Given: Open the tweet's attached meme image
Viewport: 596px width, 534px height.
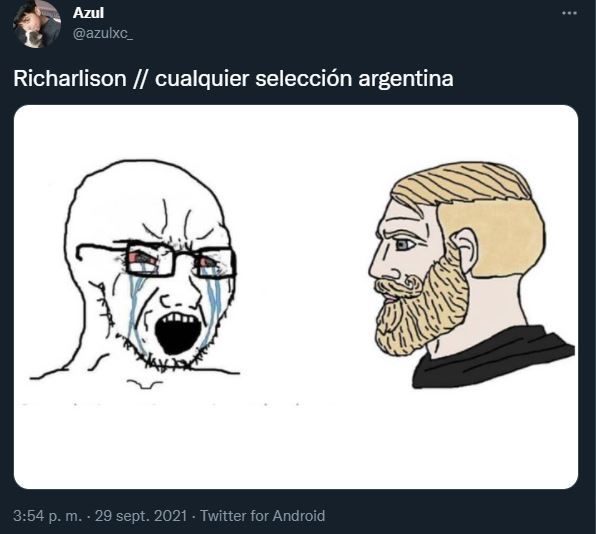Looking at the screenshot, I should tap(296, 297).
